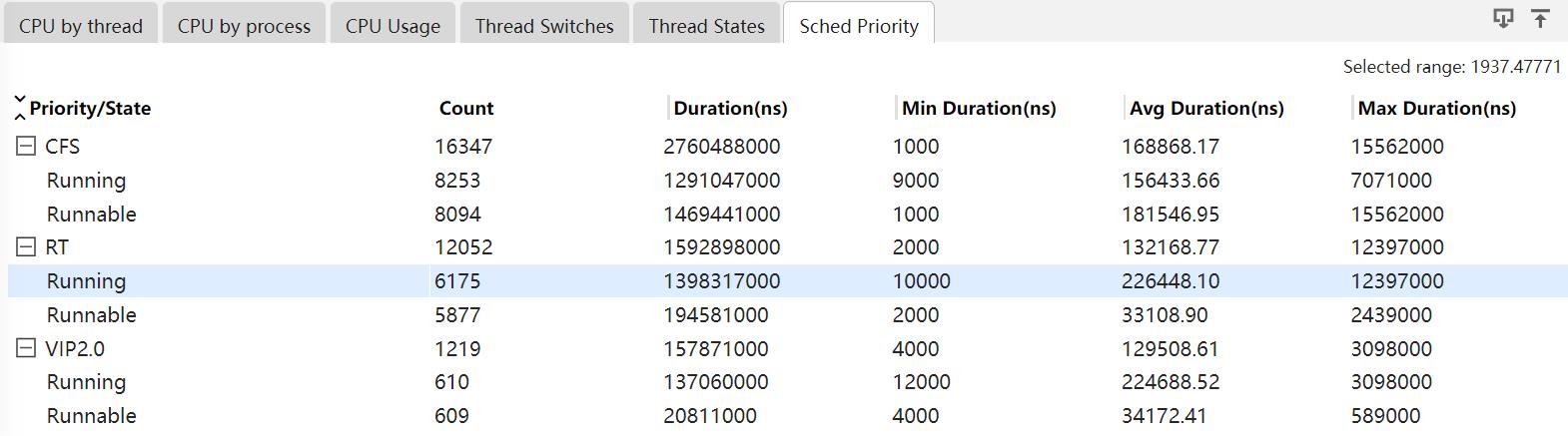Screen dimensions: 1568x436
Task: Sort by the Duration(ns) column header
Action: [x=730, y=108]
